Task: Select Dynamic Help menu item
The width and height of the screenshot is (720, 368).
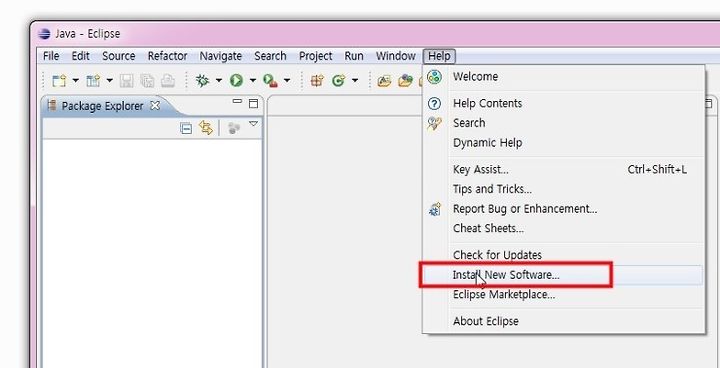Action: (563, 143)
